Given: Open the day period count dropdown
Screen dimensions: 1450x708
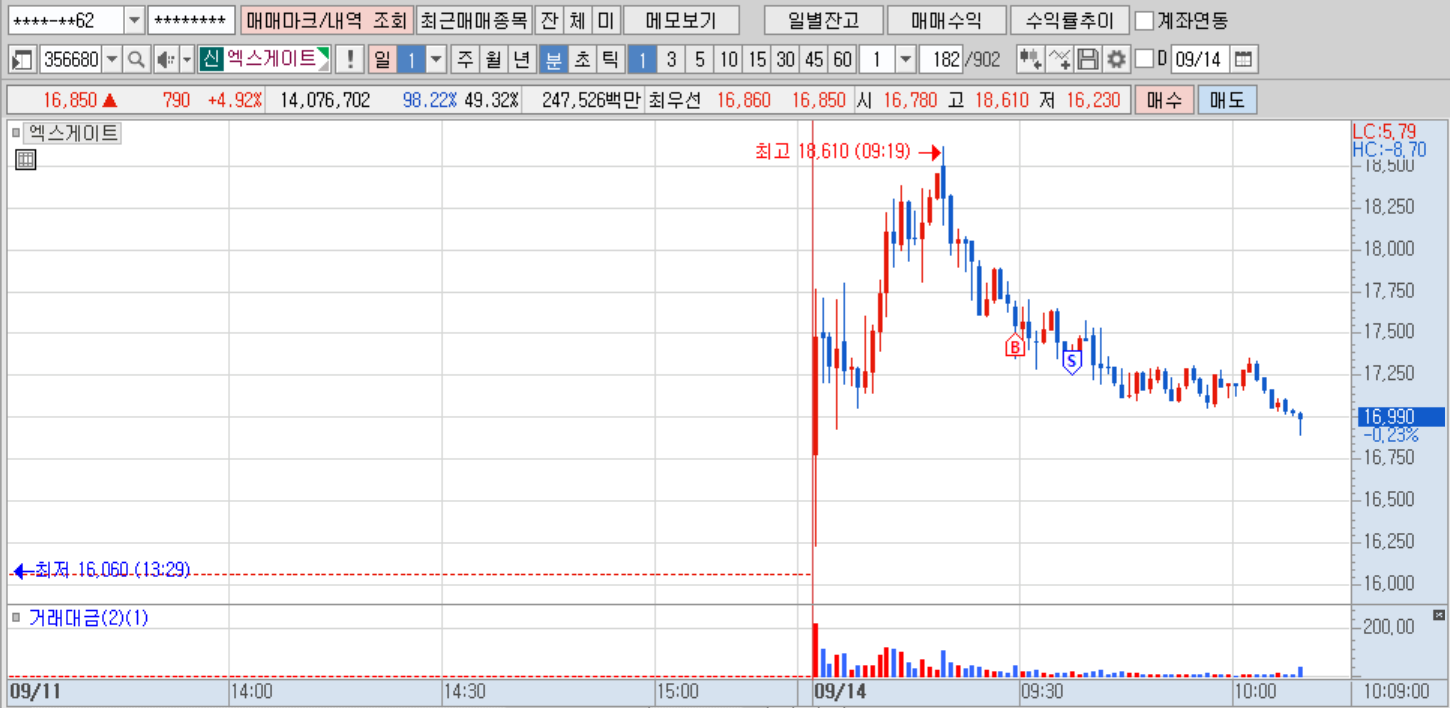Looking at the screenshot, I should click(436, 60).
